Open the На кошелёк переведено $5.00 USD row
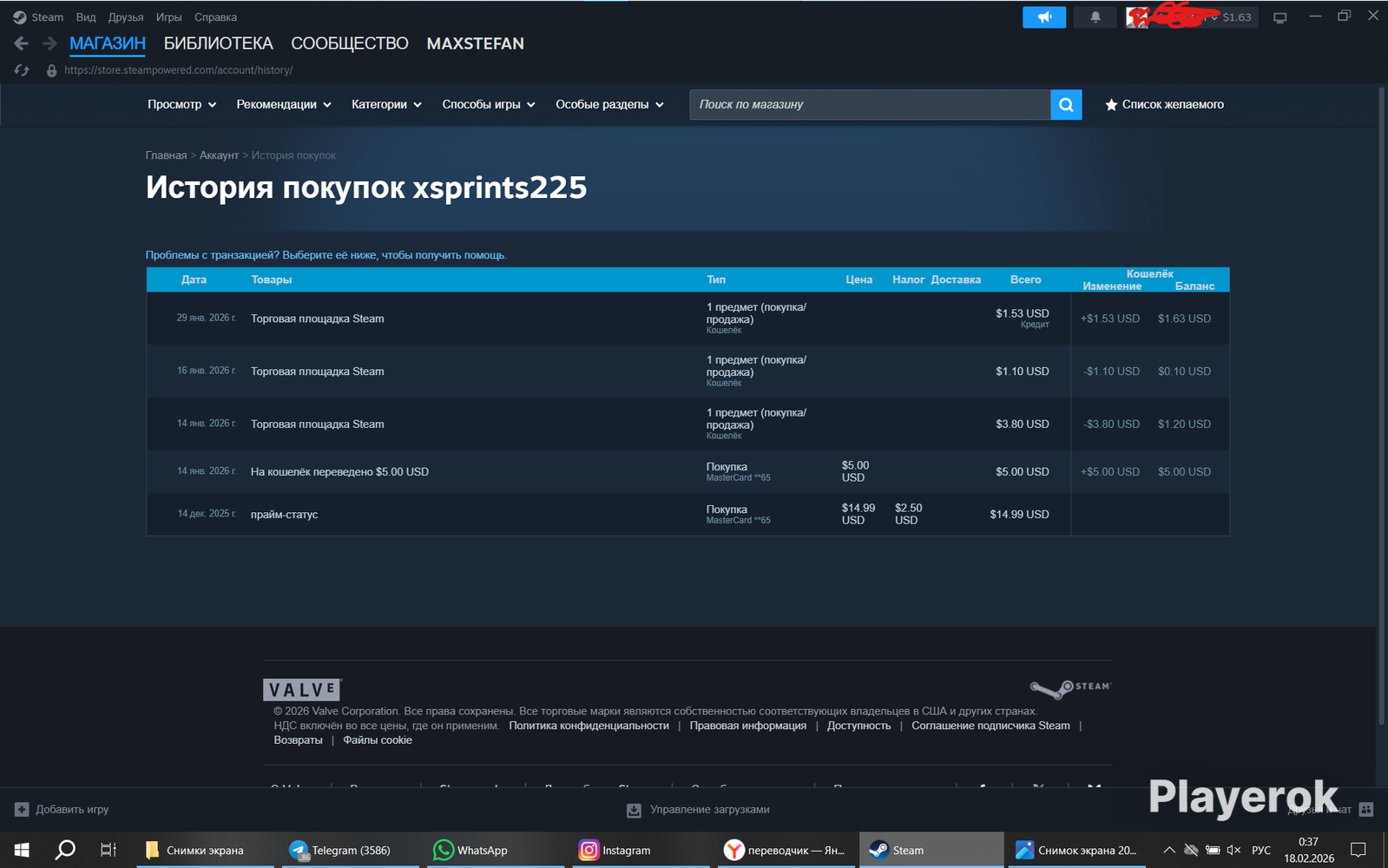Image resolution: width=1388 pixels, height=868 pixels. click(x=687, y=472)
